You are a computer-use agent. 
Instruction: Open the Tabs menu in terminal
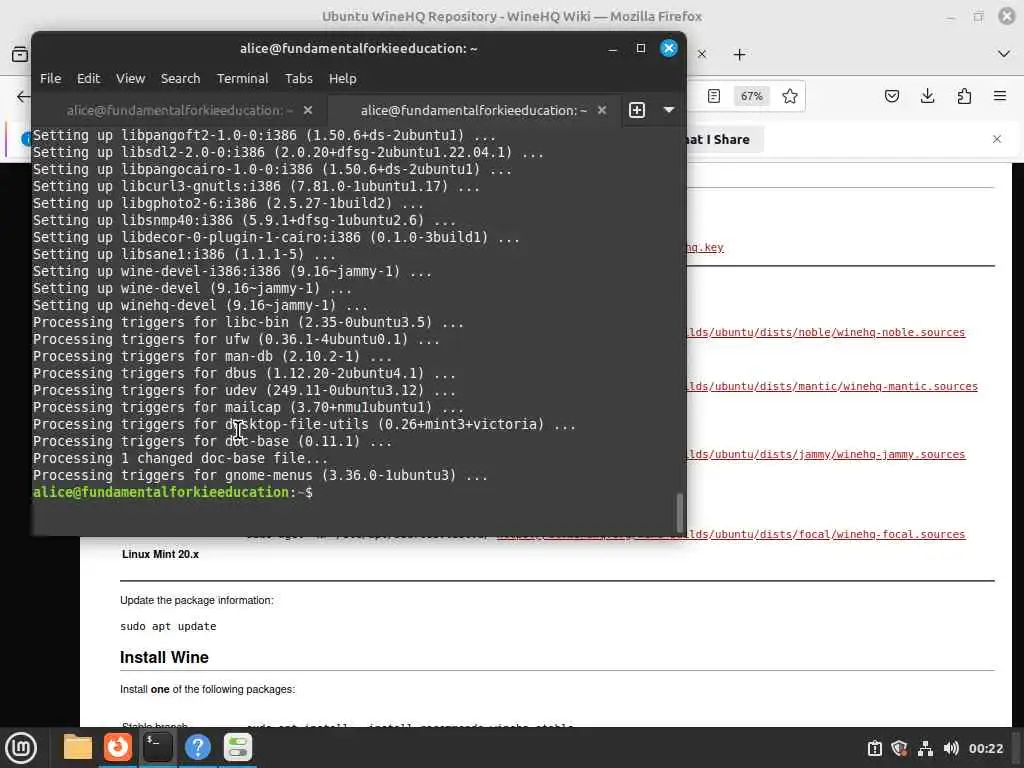(x=298, y=78)
